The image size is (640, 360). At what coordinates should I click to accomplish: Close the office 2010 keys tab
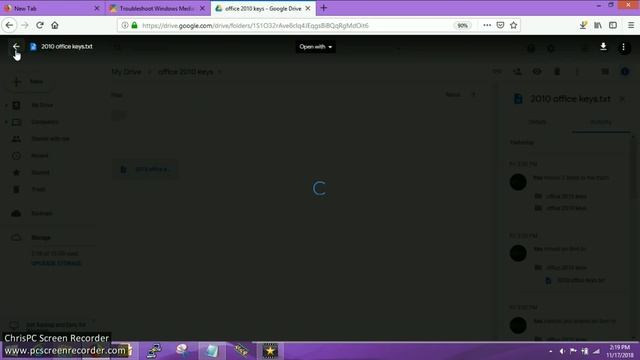tap(308, 8)
